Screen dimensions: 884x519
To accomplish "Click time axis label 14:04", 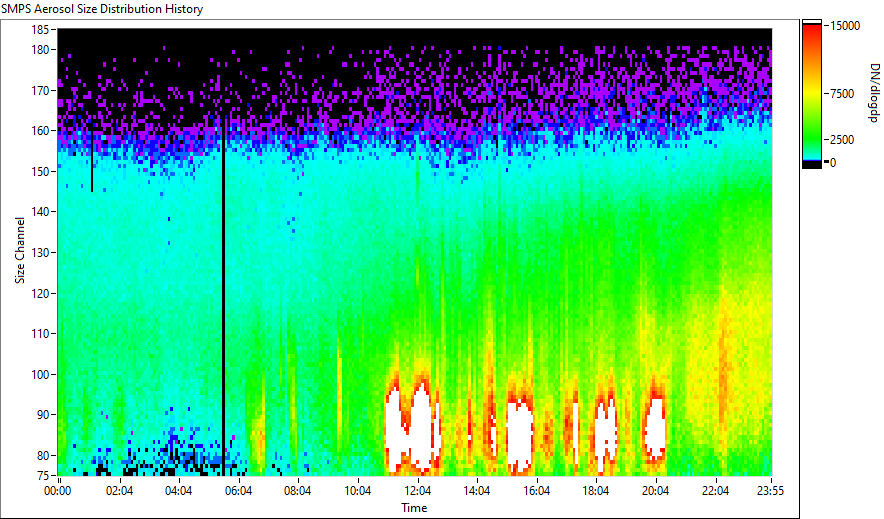I will 476,491.
